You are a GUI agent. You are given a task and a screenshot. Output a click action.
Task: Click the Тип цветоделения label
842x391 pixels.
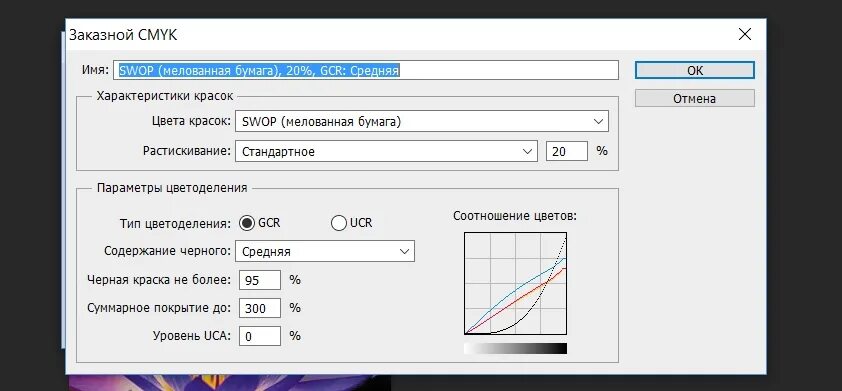[x=175, y=223]
